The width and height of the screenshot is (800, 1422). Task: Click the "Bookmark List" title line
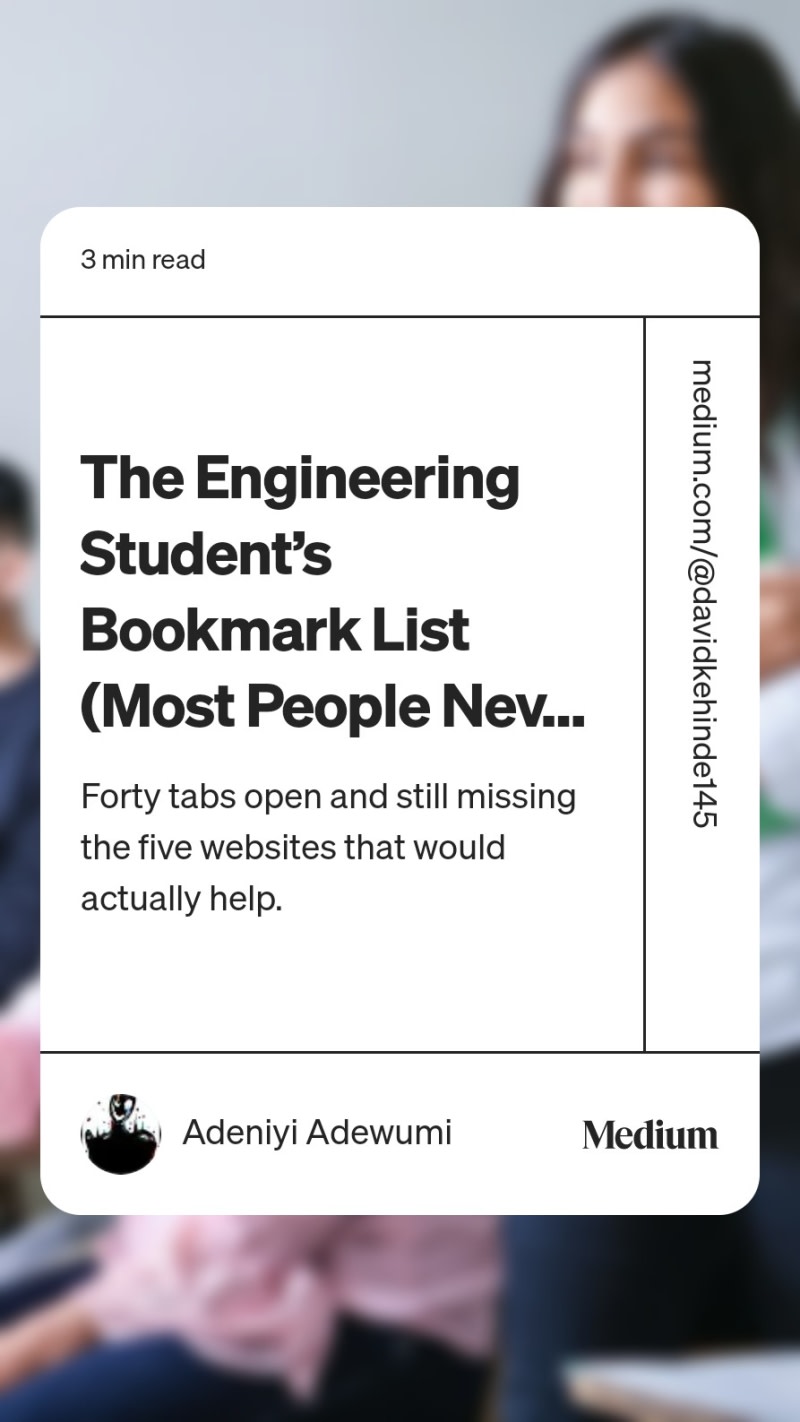(274, 629)
